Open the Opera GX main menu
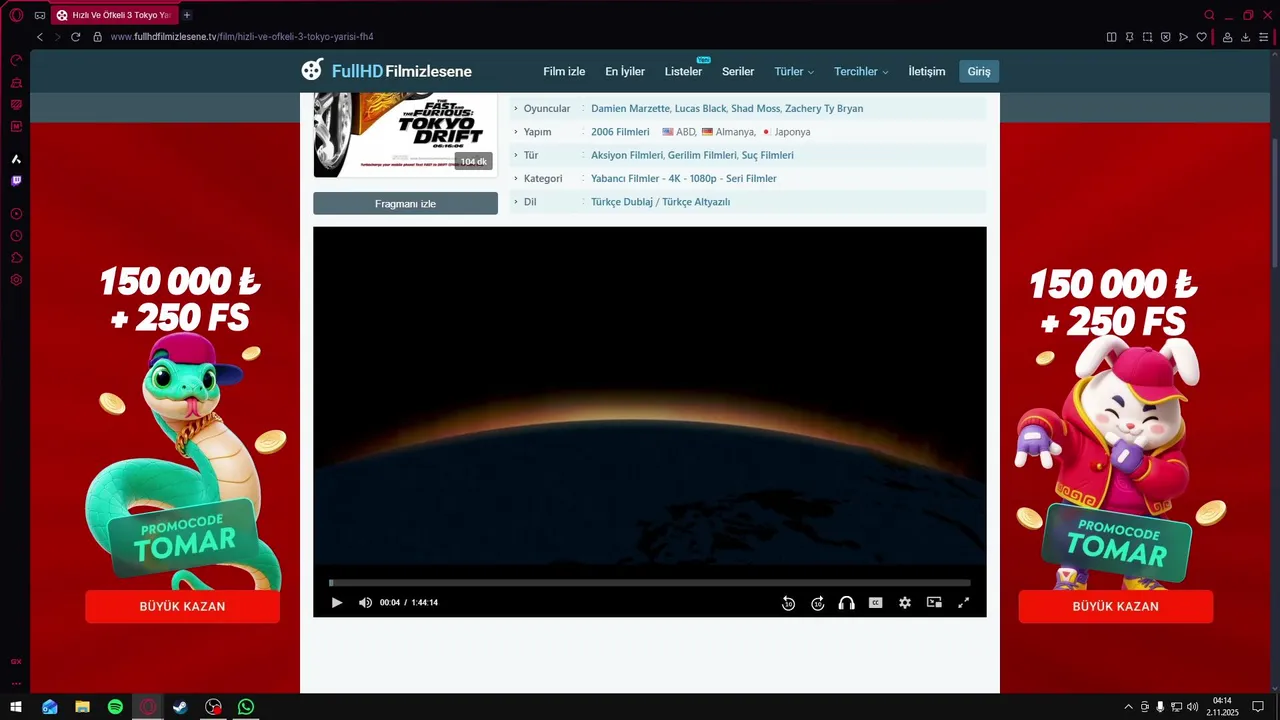Viewport: 1280px width, 720px height. pyautogui.click(x=16, y=15)
